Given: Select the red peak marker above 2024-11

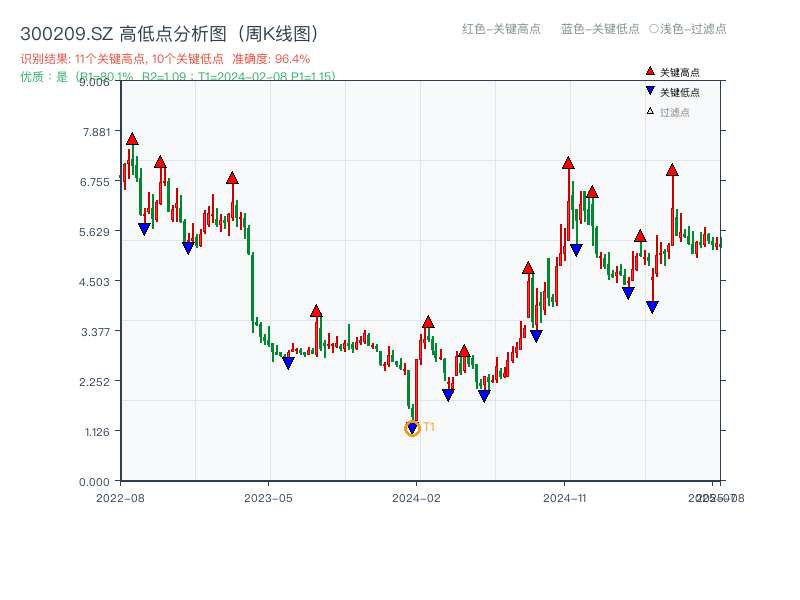Looking at the screenshot, I should pyautogui.click(x=568, y=163).
